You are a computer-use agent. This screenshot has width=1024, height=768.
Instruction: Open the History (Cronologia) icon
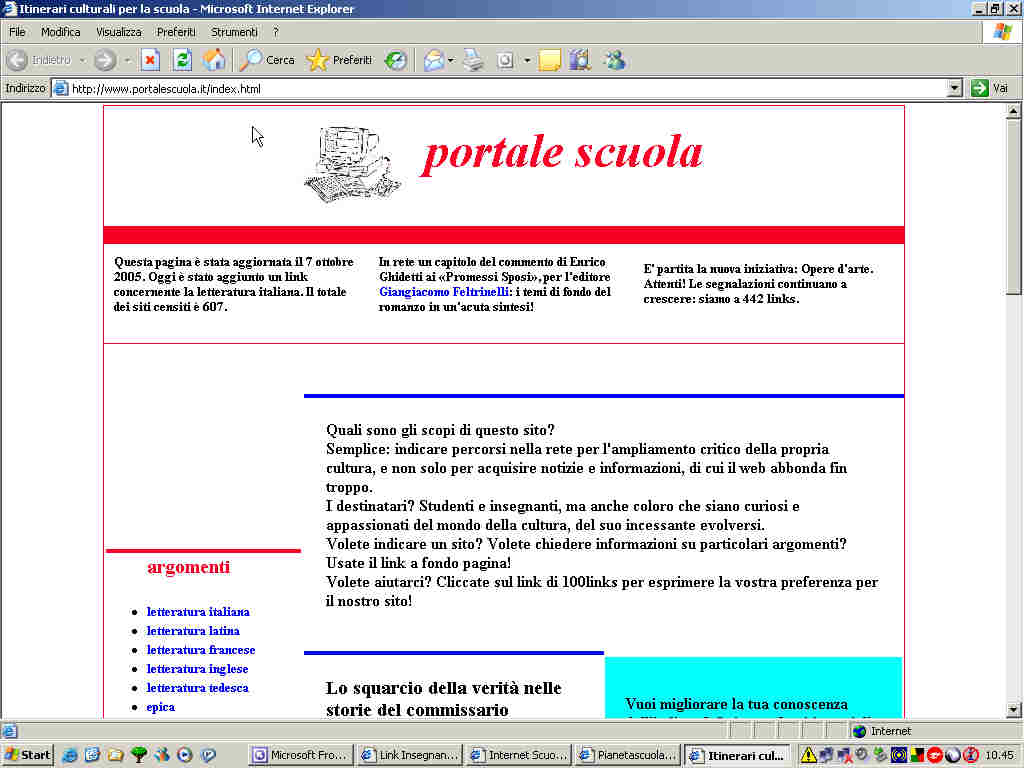(x=395, y=60)
